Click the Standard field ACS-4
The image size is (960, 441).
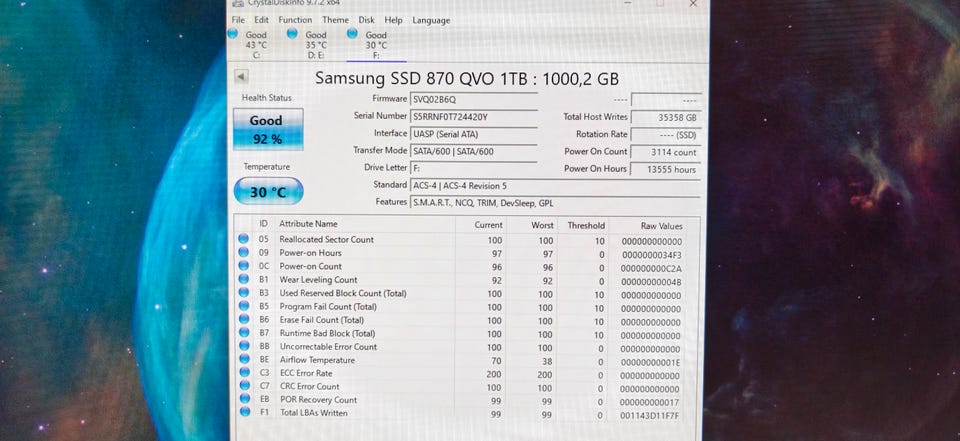555,186
